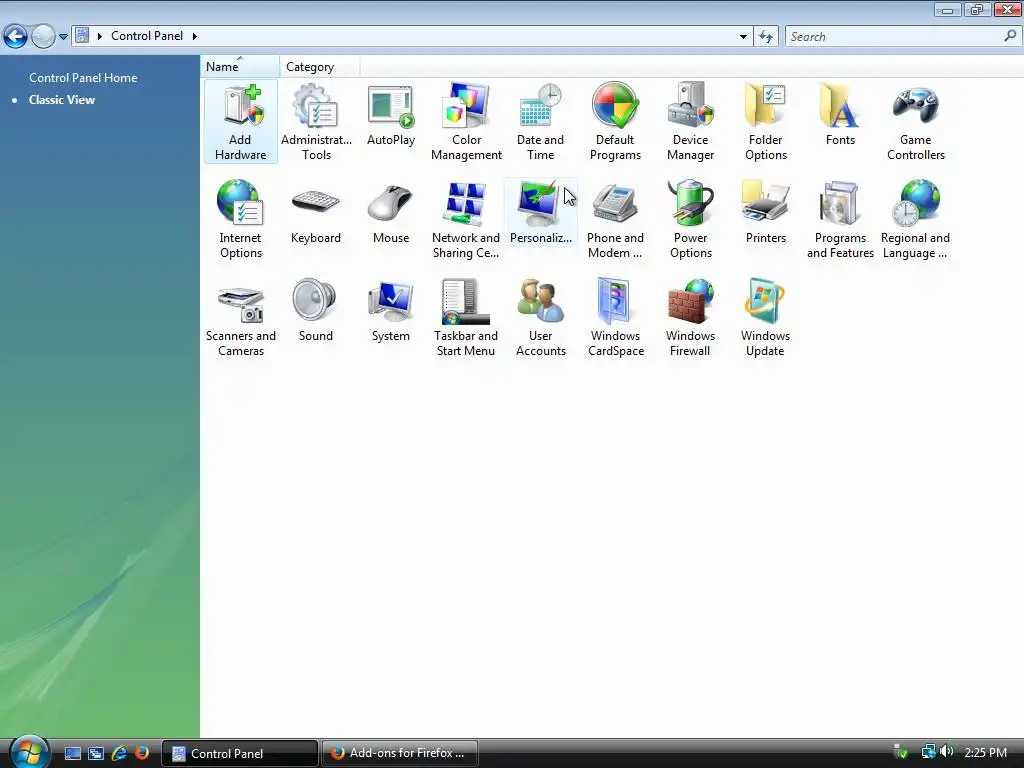Launch Firefox from quick launch

(141, 754)
